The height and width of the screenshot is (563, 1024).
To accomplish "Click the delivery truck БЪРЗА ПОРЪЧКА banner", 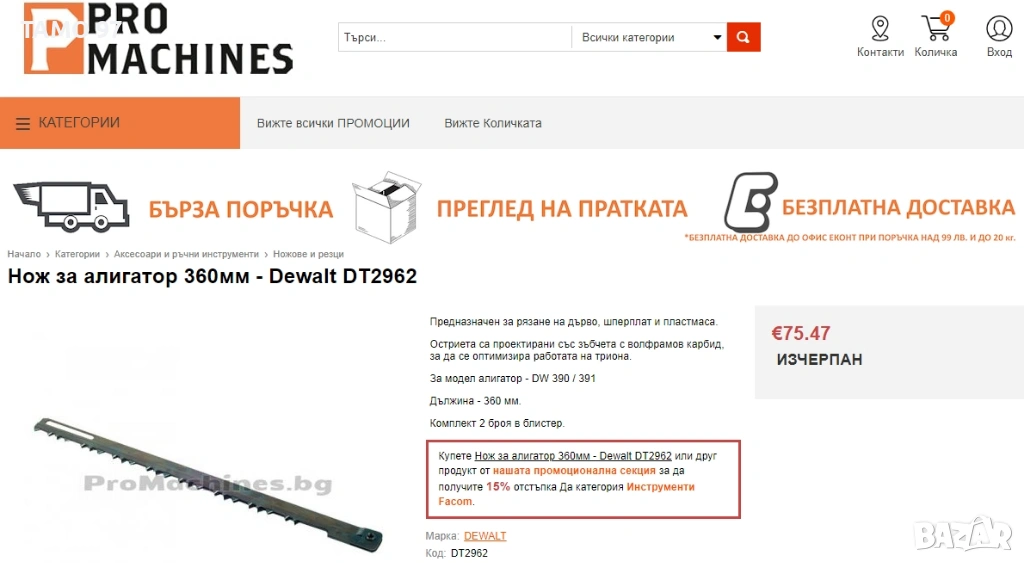I will coord(173,207).
